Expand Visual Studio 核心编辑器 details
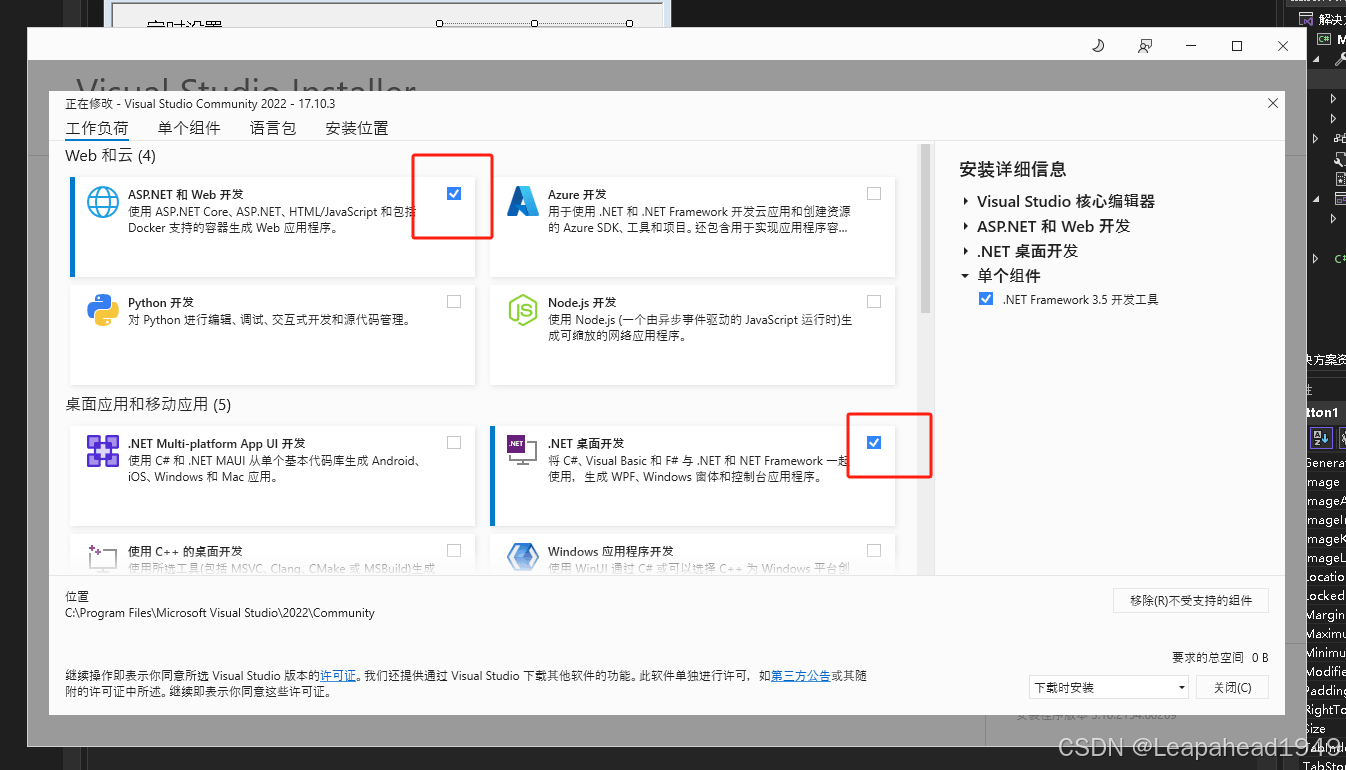Viewport: 1346px width, 770px height. 966,201
